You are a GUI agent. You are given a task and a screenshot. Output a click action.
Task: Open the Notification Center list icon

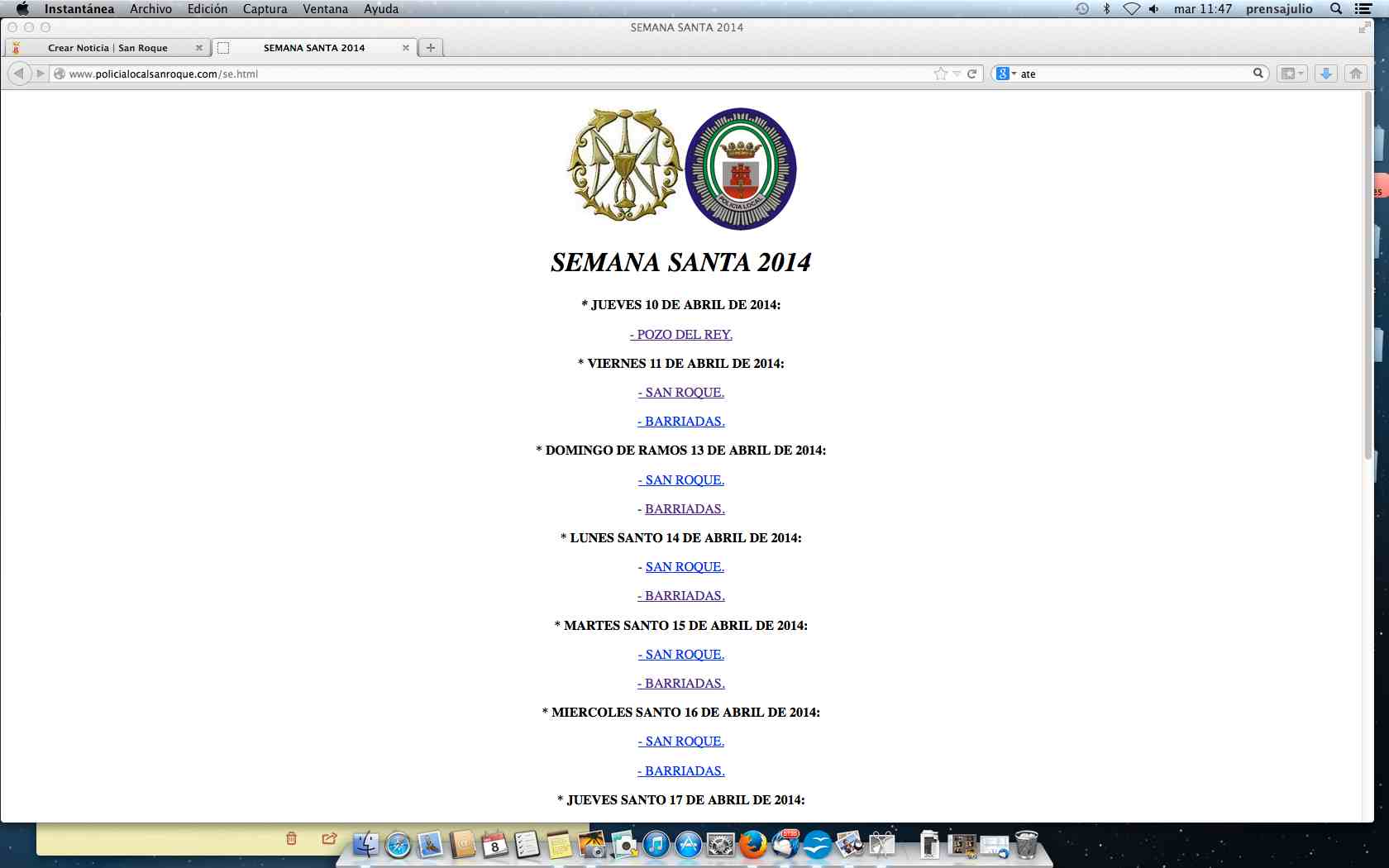[1363, 9]
